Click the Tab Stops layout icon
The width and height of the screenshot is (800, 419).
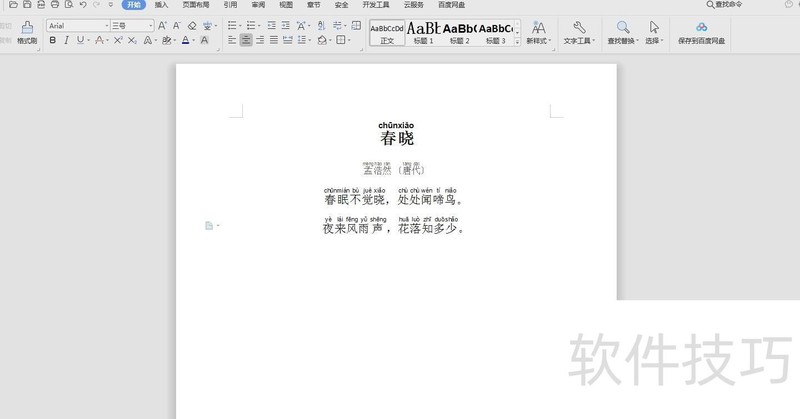click(x=356, y=25)
